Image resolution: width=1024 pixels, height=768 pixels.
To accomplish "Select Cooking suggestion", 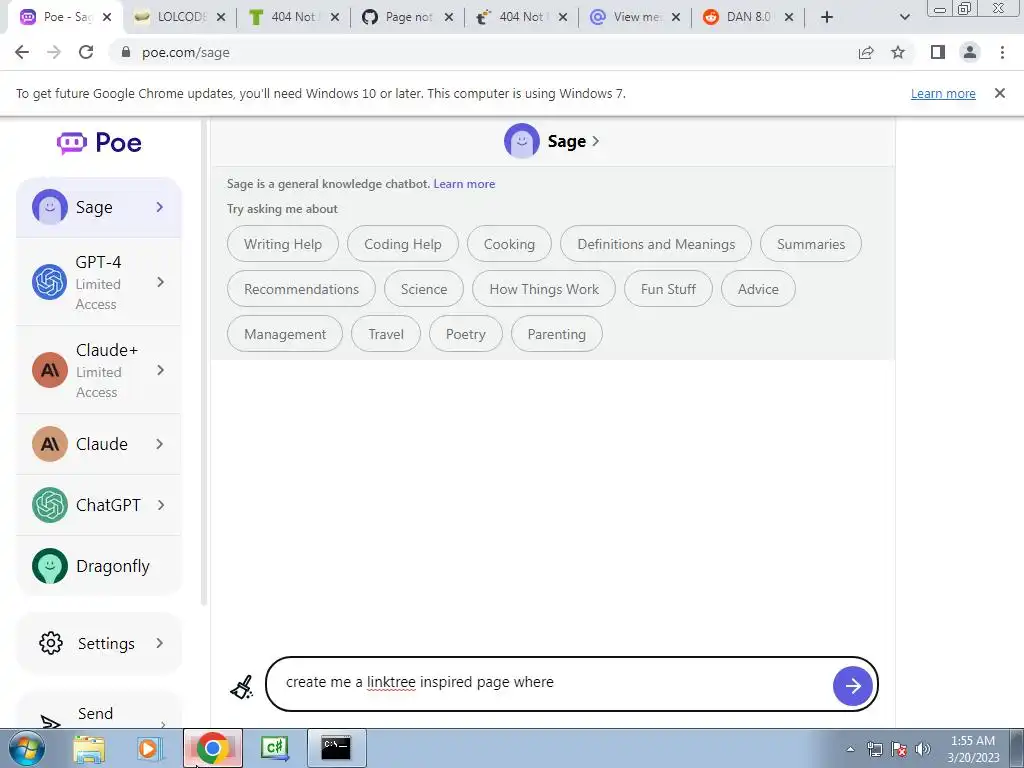I will point(509,244).
